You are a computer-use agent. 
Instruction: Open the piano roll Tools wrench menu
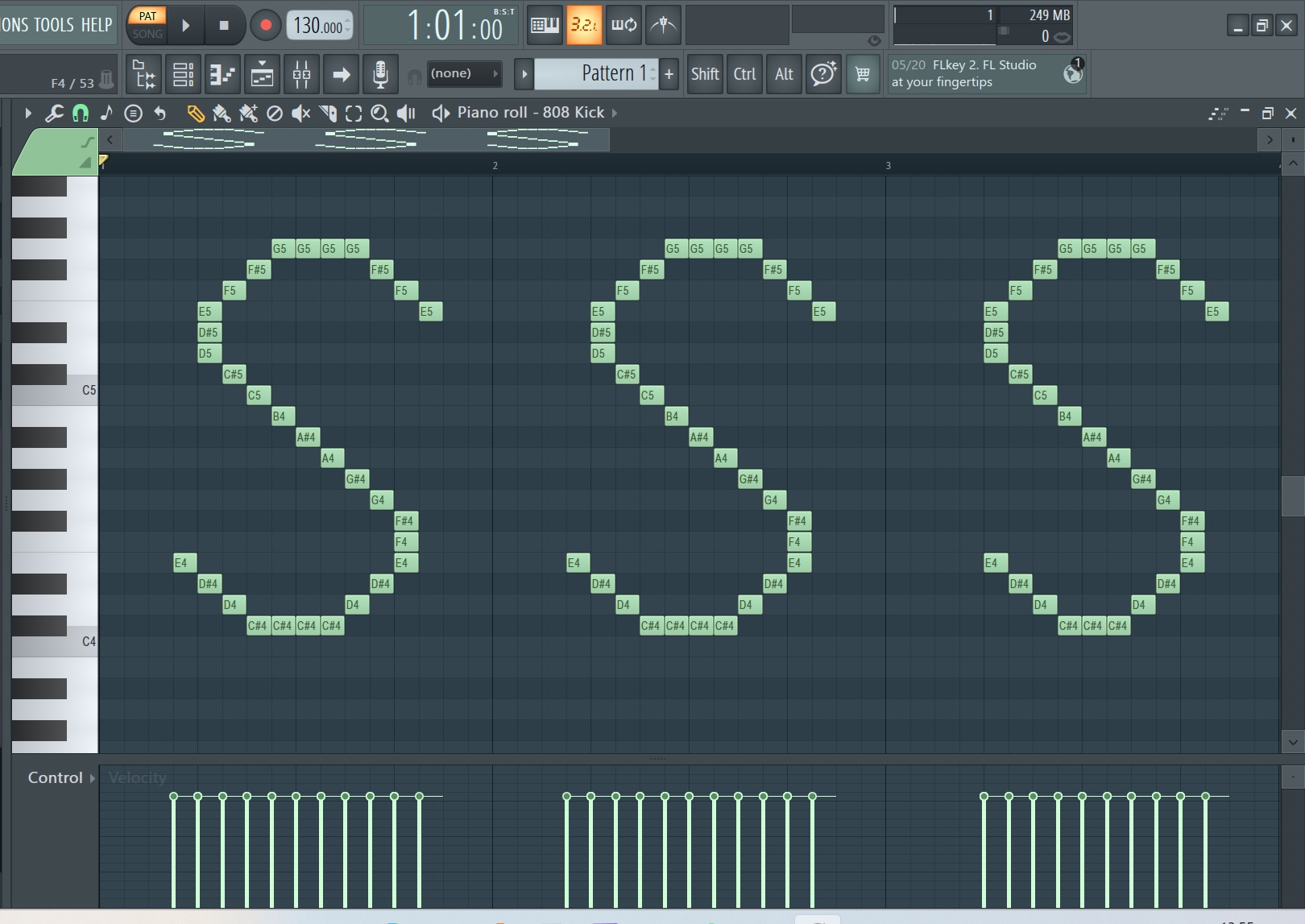click(54, 114)
